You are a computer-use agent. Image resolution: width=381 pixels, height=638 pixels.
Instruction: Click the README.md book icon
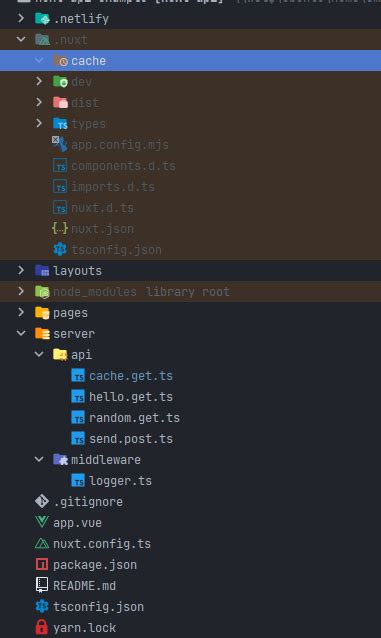point(42,586)
